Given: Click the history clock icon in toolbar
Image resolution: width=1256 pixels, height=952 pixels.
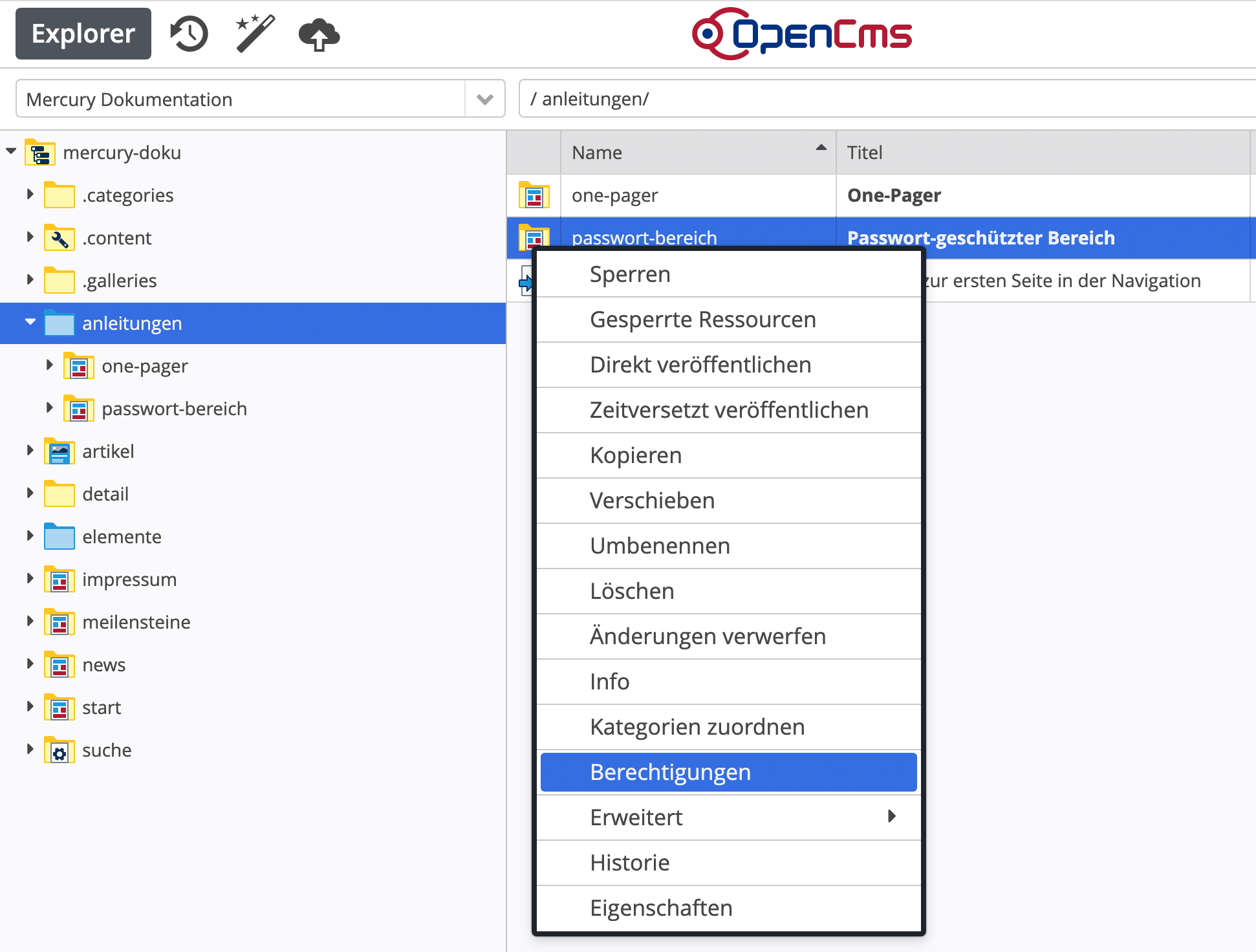Looking at the screenshot, I should tap(189, 34).
